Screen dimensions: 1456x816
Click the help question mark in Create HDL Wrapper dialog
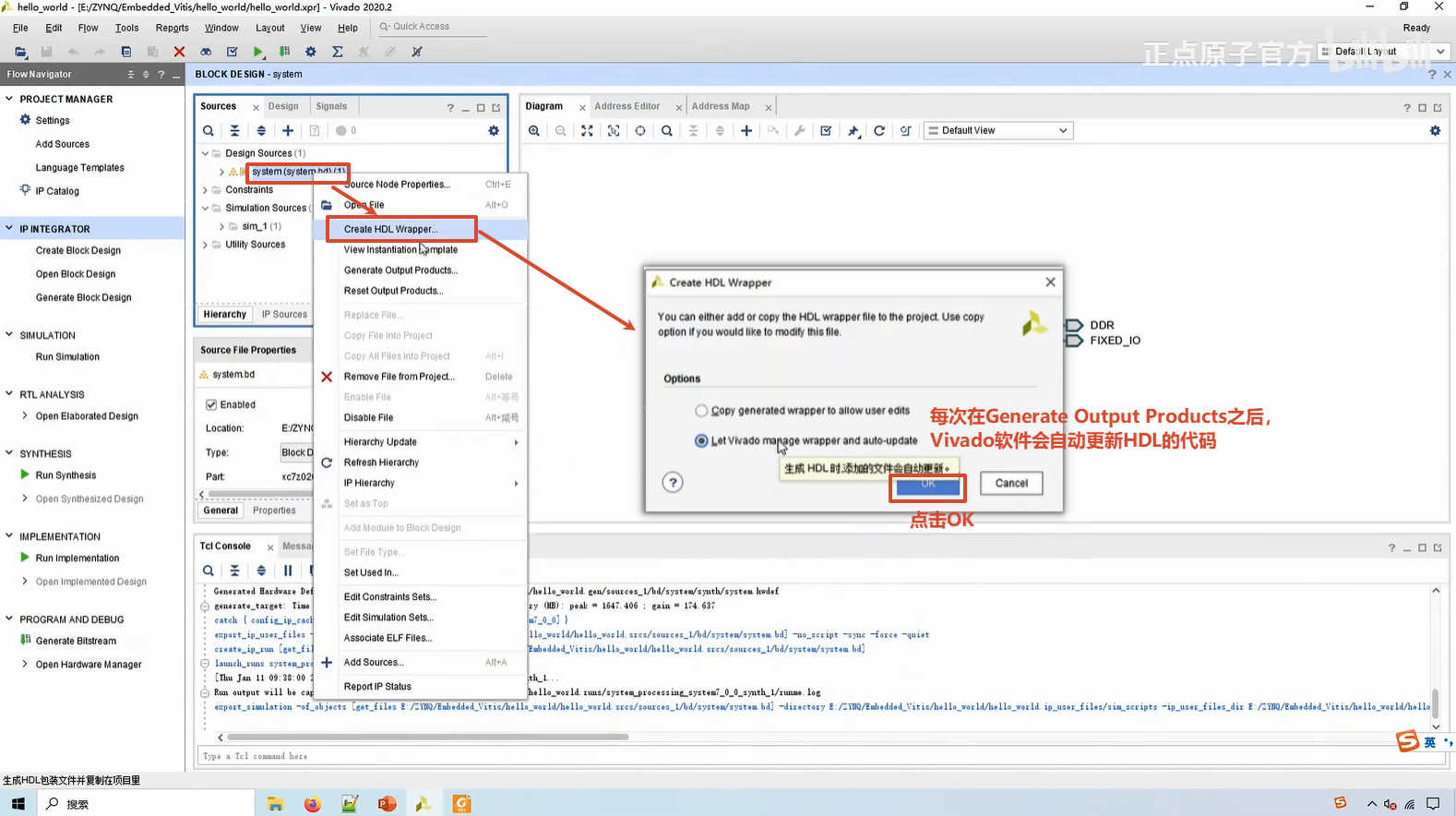coord(674,482)
